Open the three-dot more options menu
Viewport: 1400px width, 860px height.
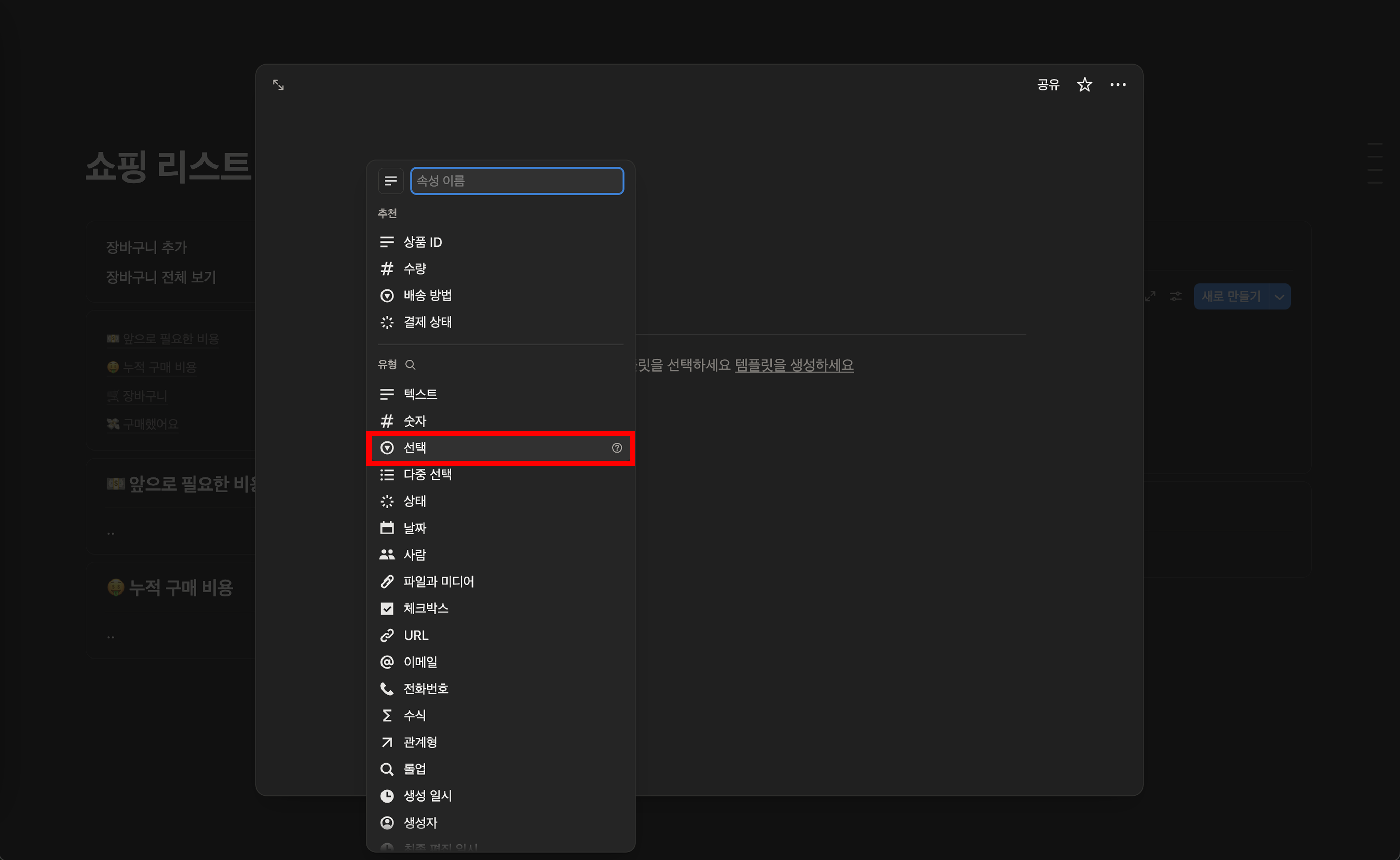click(x=1117, y=85)
